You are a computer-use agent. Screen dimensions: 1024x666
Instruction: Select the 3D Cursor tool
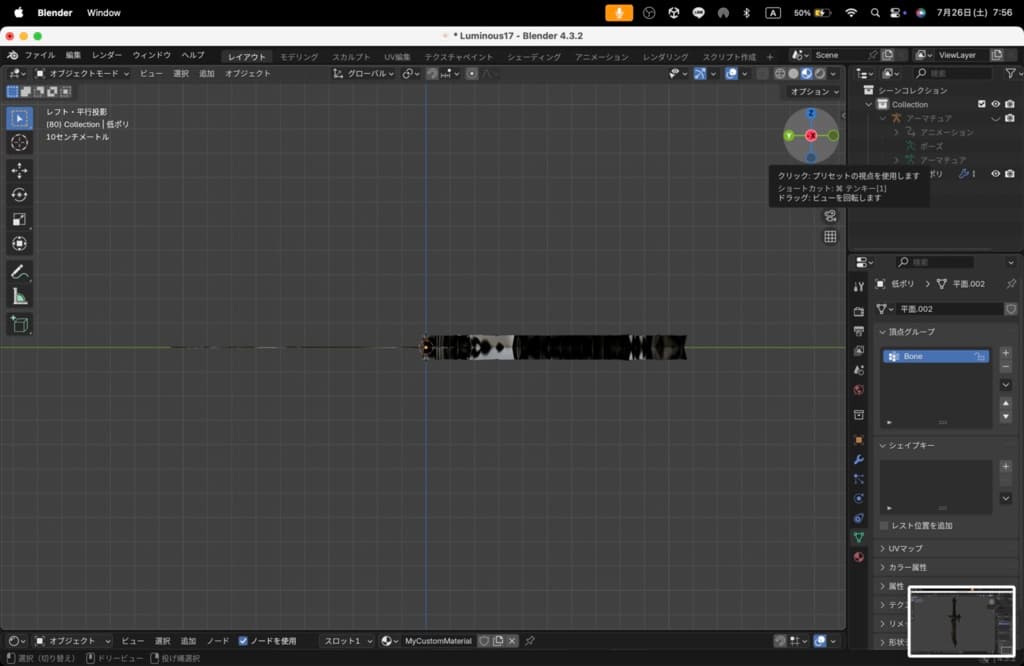[x=19, y=143]
